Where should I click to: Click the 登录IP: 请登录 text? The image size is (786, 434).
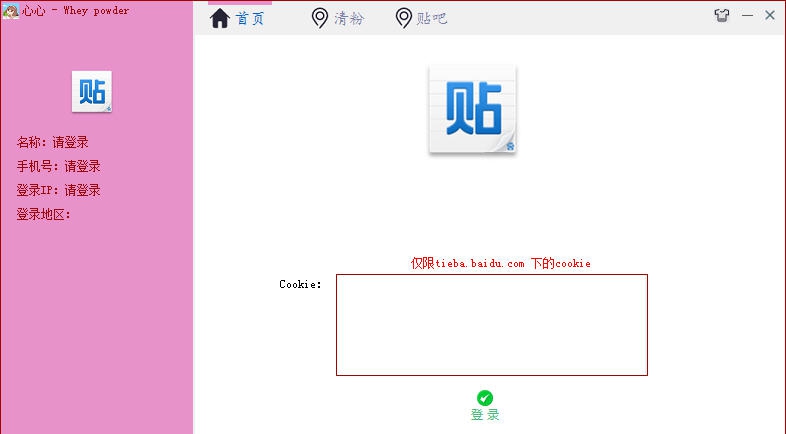pyautogui.click(x=58, y=190)
